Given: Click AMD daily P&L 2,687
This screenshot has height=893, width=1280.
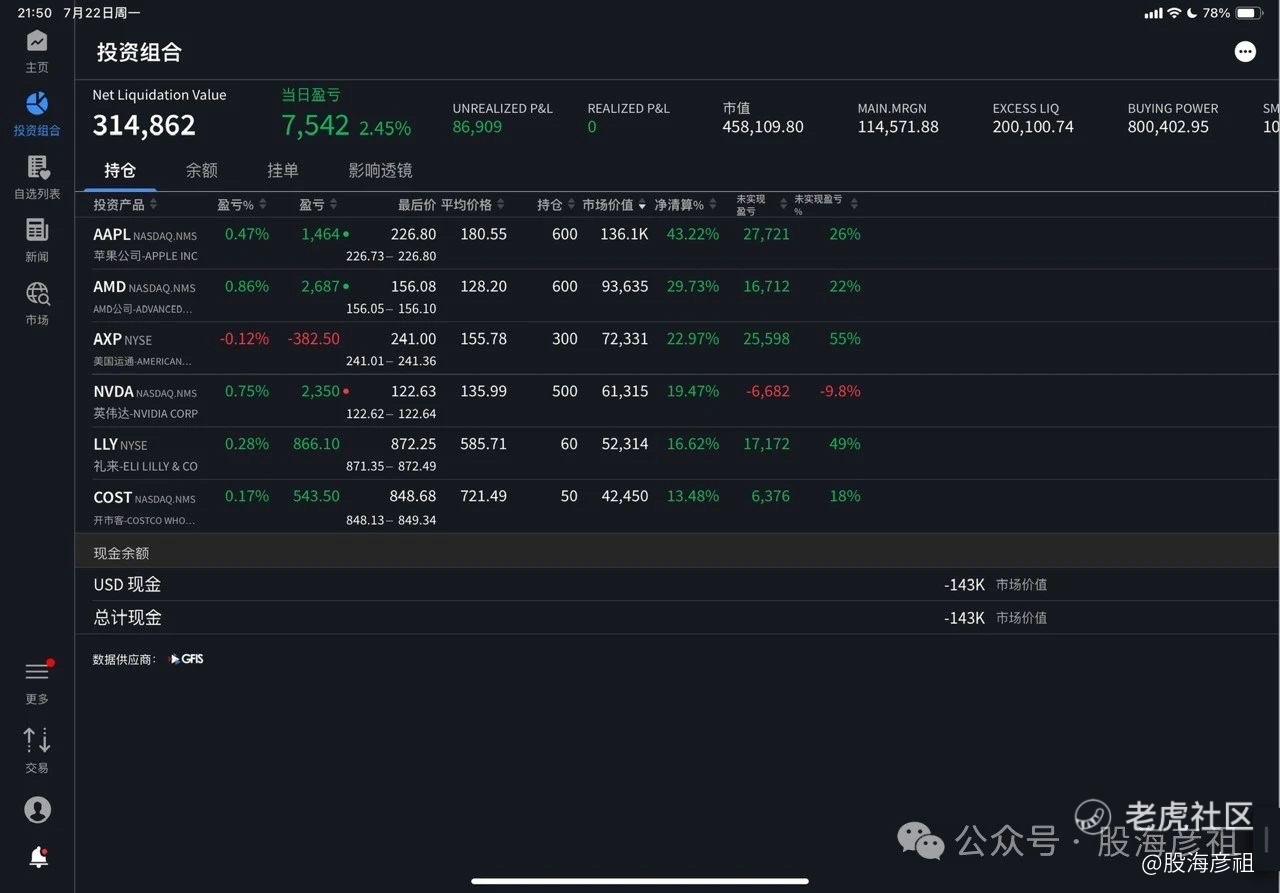Looking at the screenshot, I should [321, 287].
